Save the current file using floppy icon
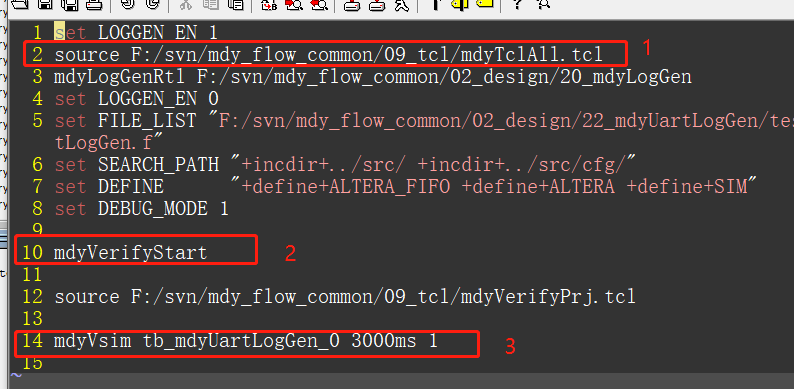 pyautogui.click(x=46, y=4)
